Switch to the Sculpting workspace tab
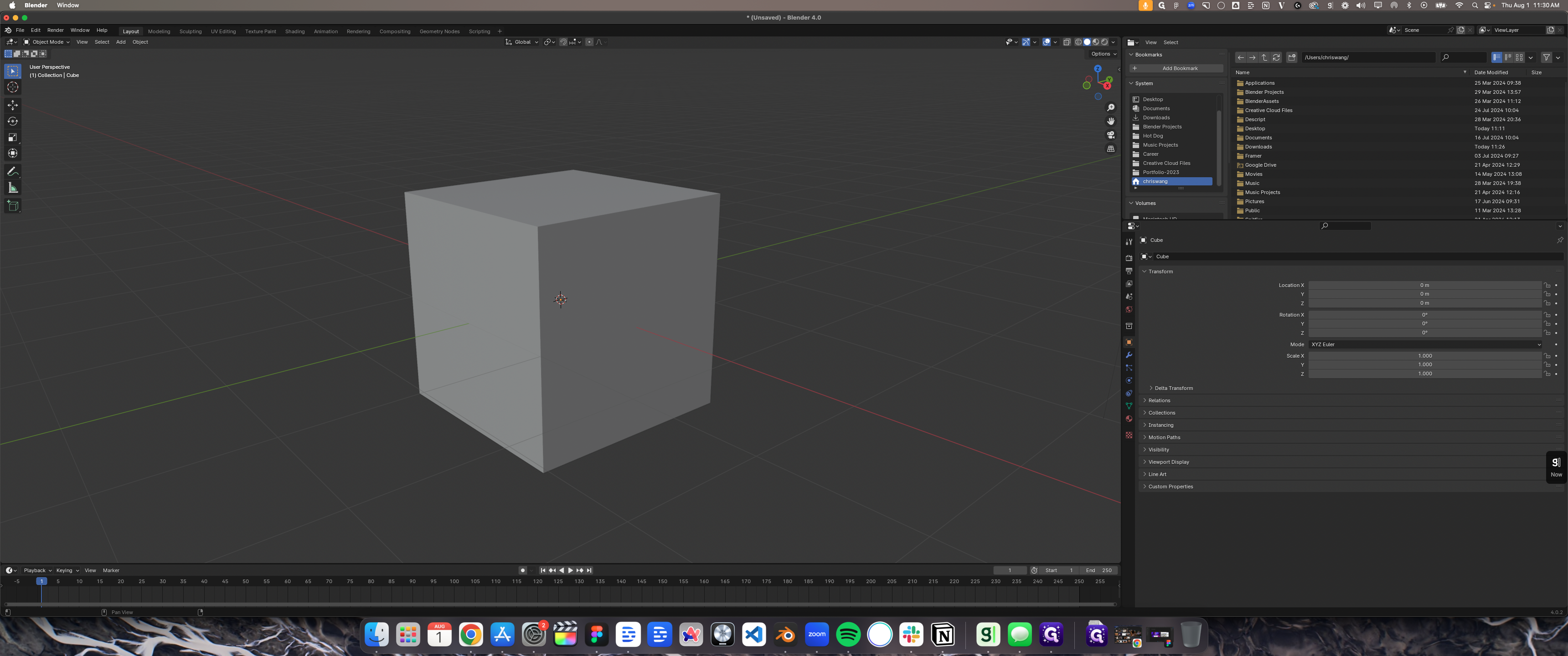 tap(190, 31)
